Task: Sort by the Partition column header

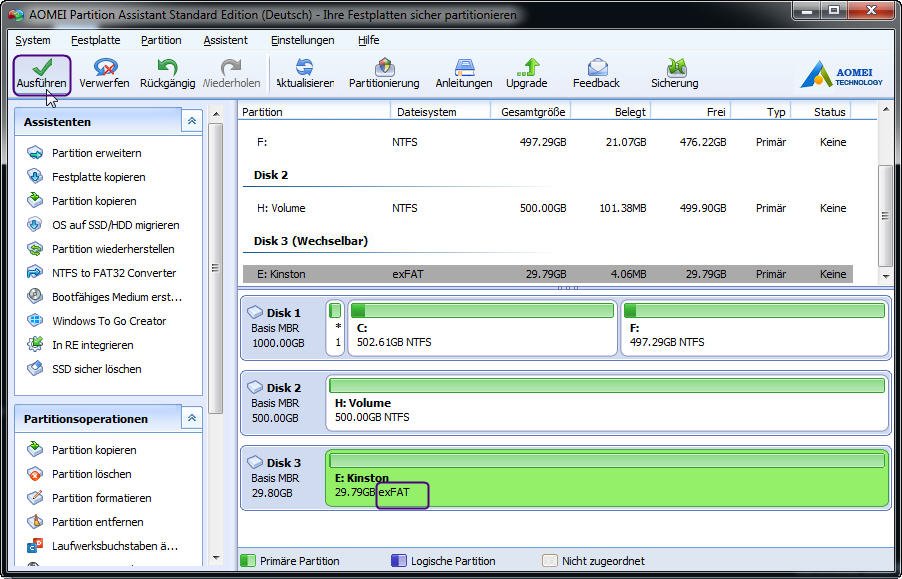Action: (316, 112)
